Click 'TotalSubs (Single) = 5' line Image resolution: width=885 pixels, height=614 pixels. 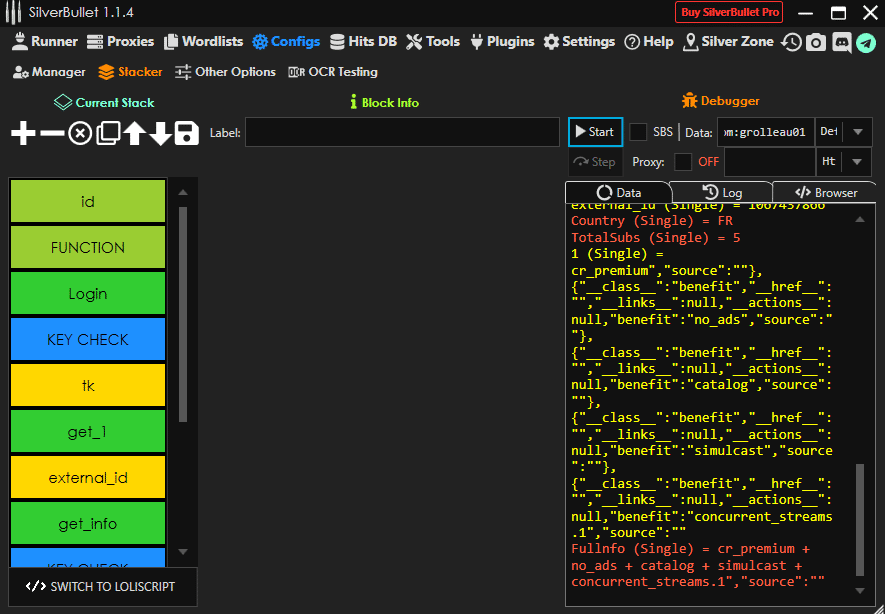[655, 238]
